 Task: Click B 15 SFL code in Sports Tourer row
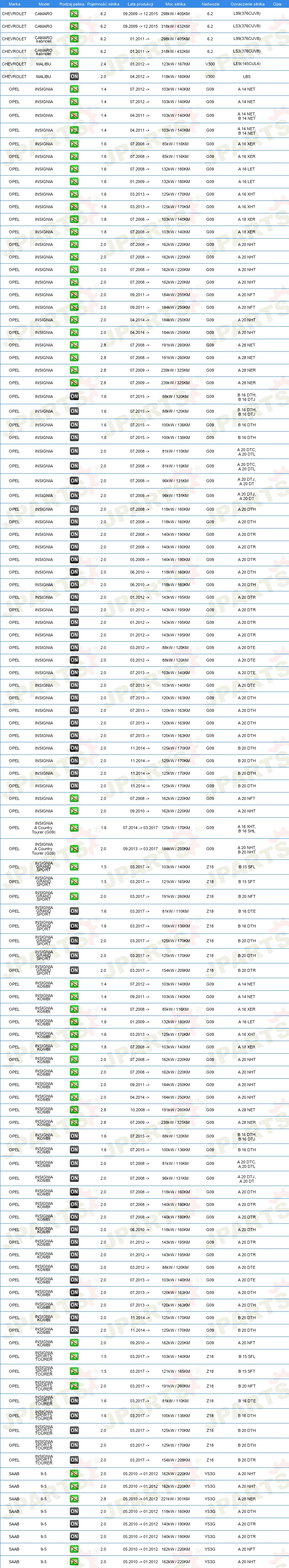[x=247, y=1356]
